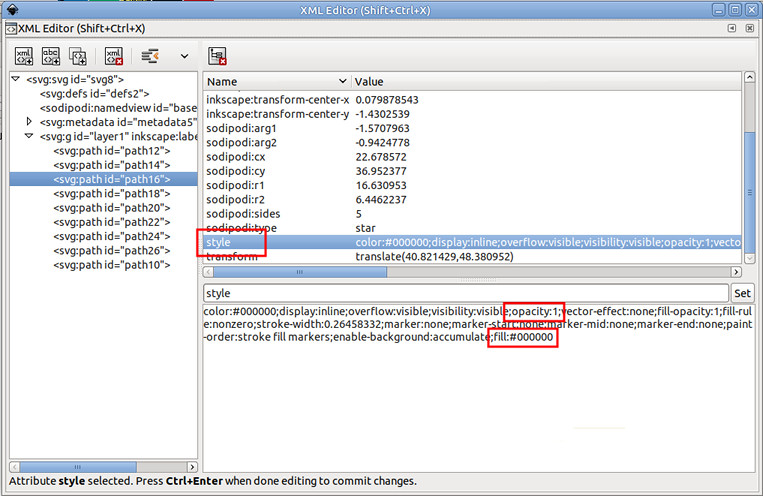Close the XML Editor window
This screenshot has height=496, width=763.
pos(751,10)
